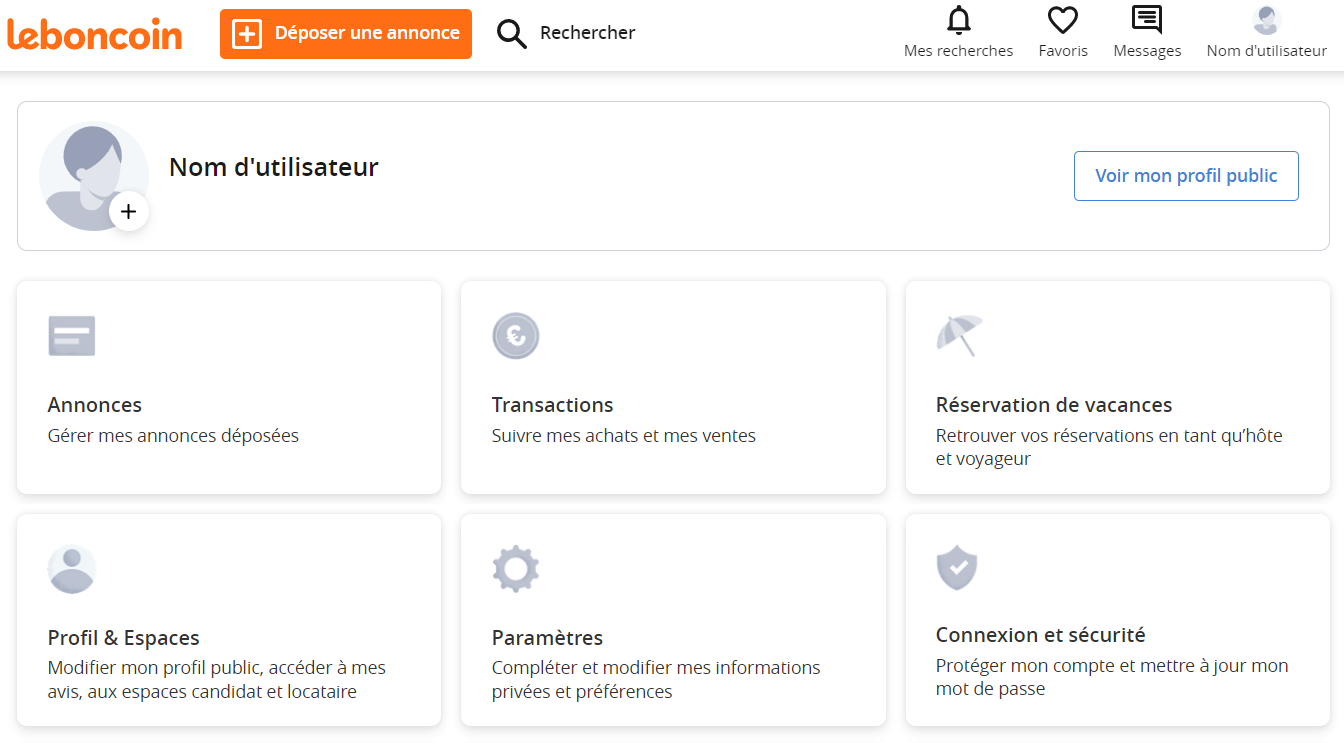
Task: Open Voir mon profil public
Action: pyautogui.click(x=1186, y=175)
